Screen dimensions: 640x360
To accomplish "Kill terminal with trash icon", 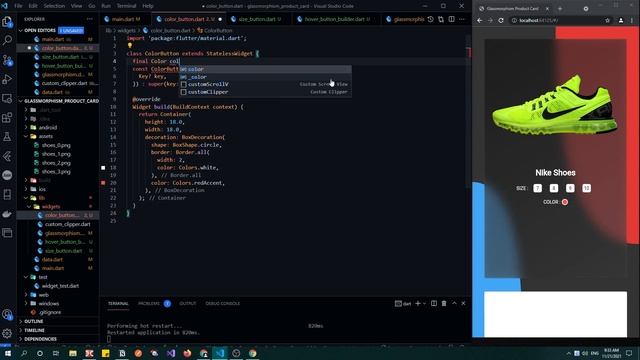I will [444, 303].
